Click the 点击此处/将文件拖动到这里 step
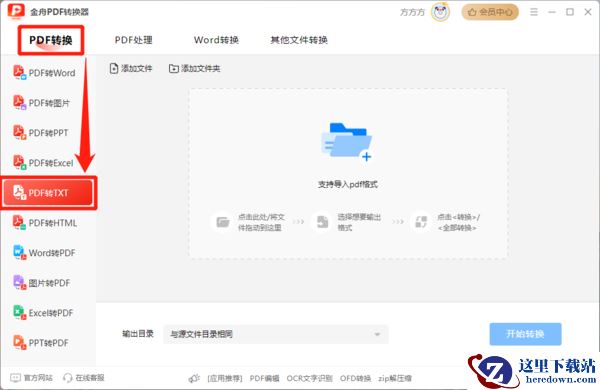 pyautogui.click(x=261, y=222)
